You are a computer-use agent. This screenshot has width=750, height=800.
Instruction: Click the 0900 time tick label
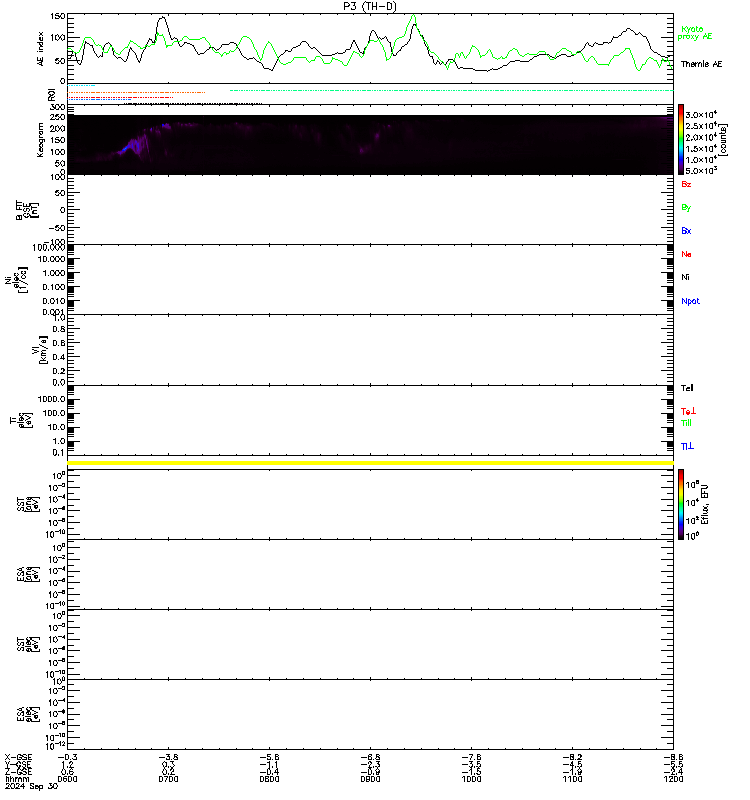[x=370, y=779]
